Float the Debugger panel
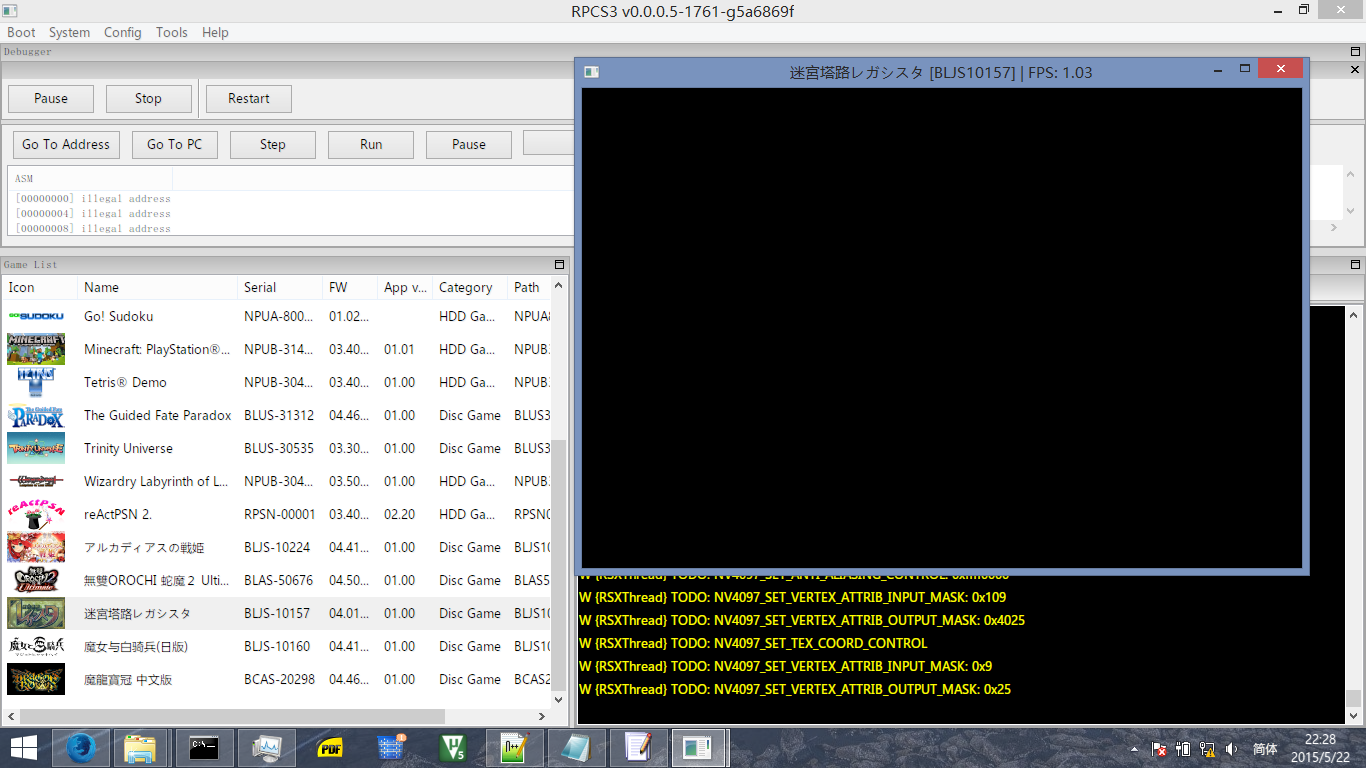1366x768 pixels. click(x=1355, y=51)
